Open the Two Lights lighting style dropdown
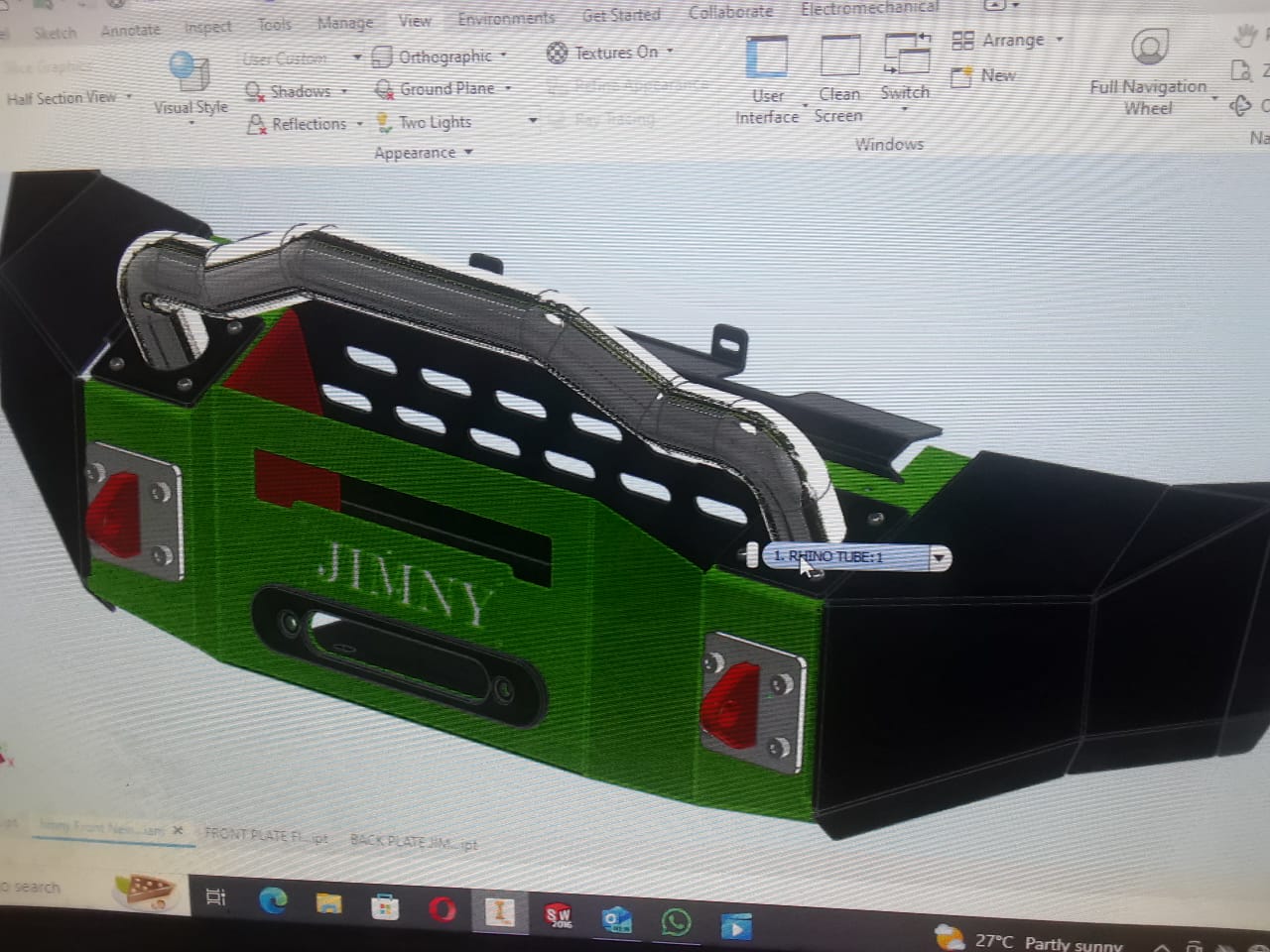This screenshot has height=952, width=1270. [x=532, y=122]
